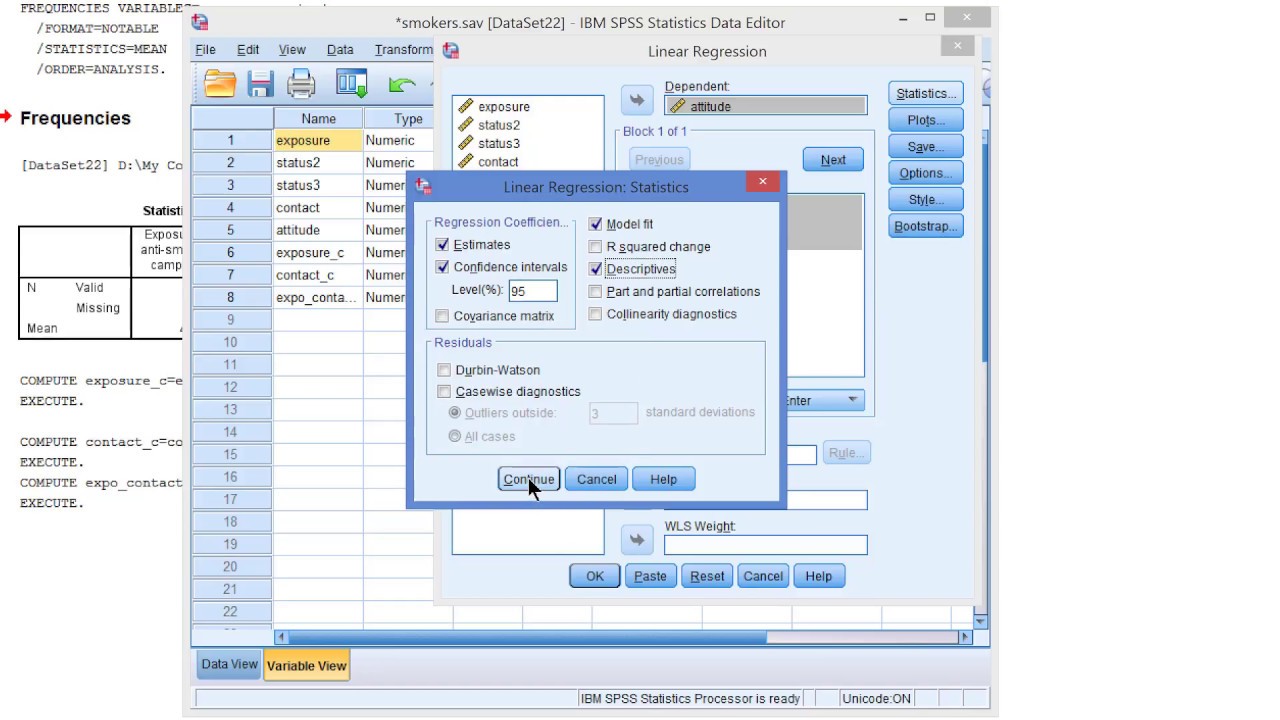Open the View menu
The image size is (1280, 720).
292,49
